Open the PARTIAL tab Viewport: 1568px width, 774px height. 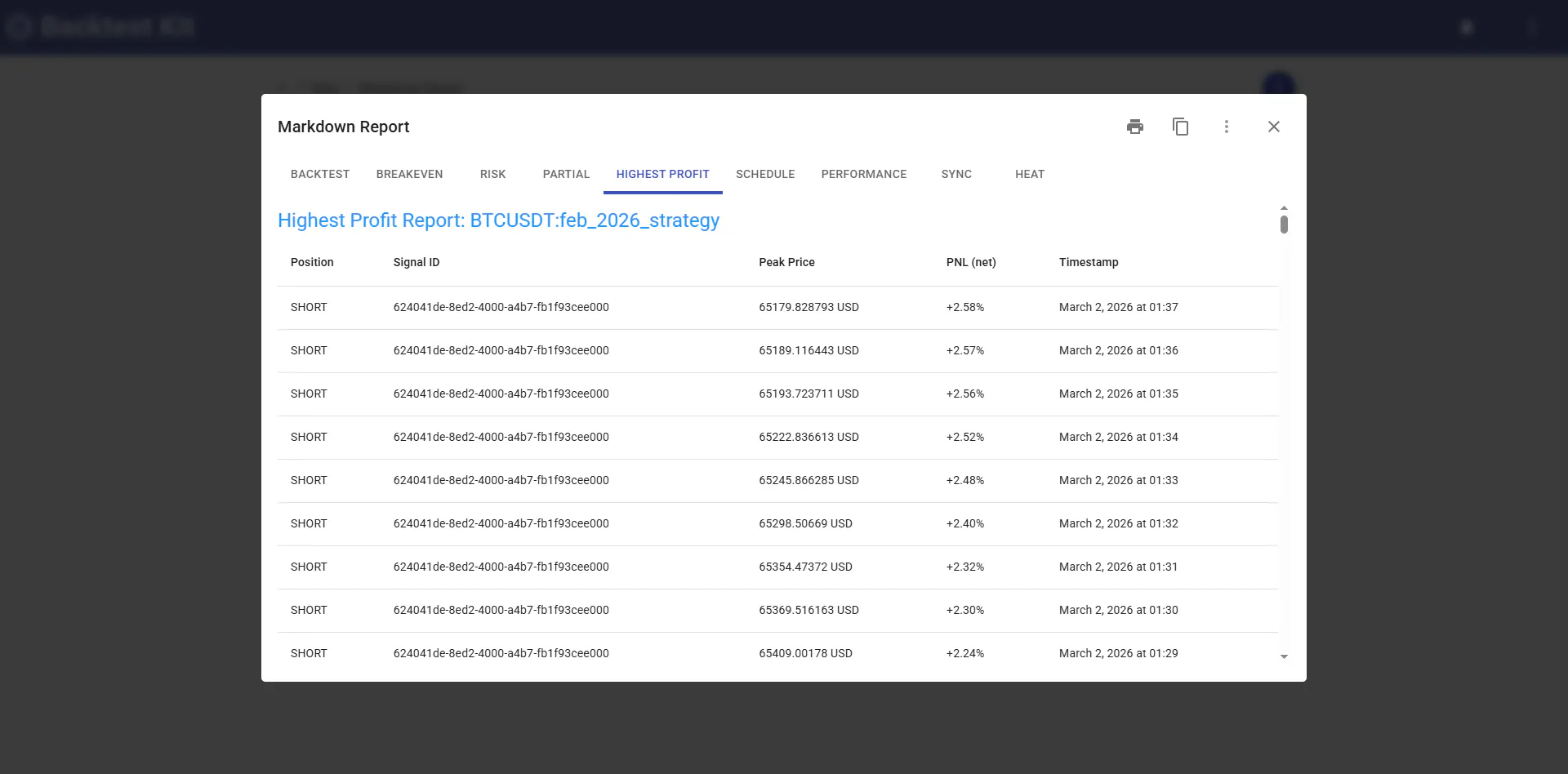pyautogui.click(x=566, y=174)
